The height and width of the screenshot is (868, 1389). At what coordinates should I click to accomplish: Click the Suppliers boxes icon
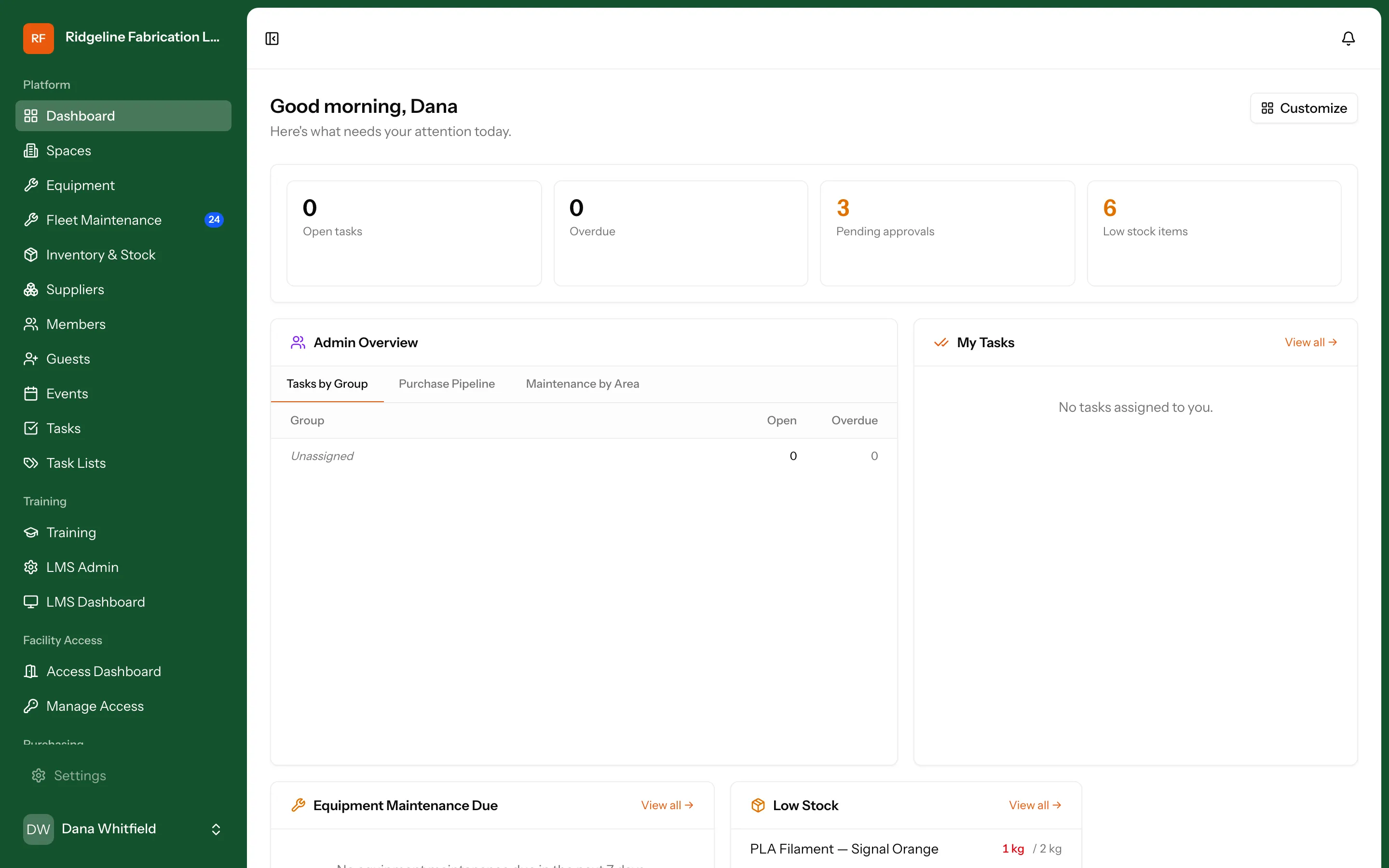coord(31,289)
